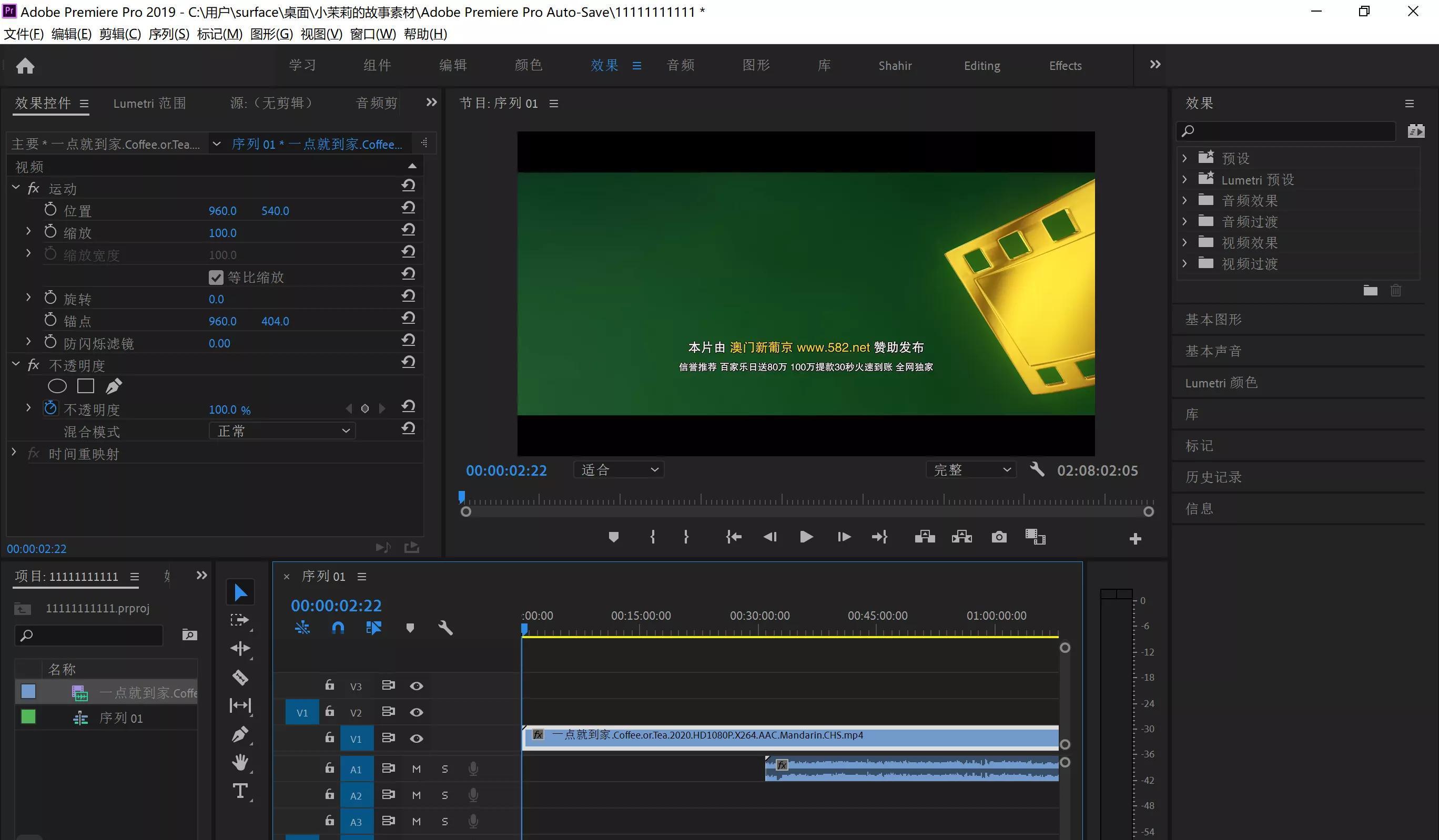The height and width of the screenshot is (840, 1439).
Task: Select the Track Select Forward tool
Action: pyautogui.click(x=240, y=620)
